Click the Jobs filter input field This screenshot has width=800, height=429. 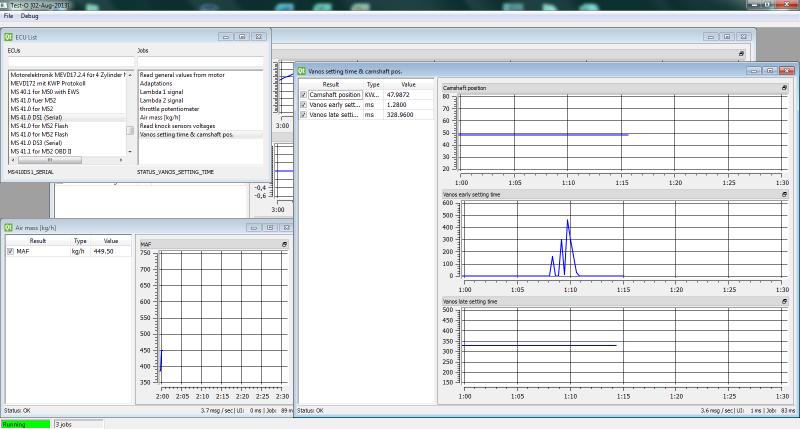tap(200, 62)
